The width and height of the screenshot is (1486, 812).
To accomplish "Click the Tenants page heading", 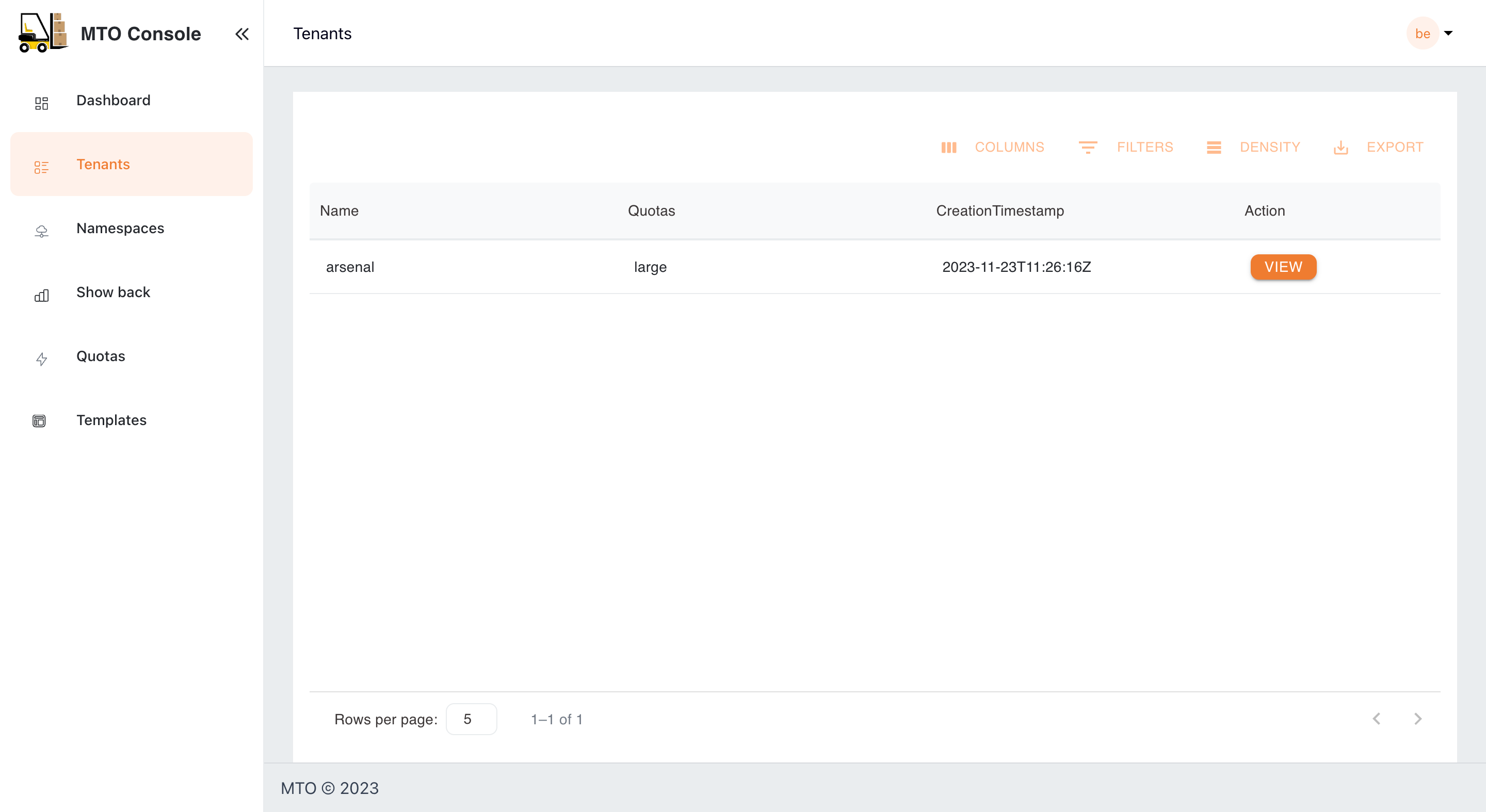I will [x=322, y=34].
